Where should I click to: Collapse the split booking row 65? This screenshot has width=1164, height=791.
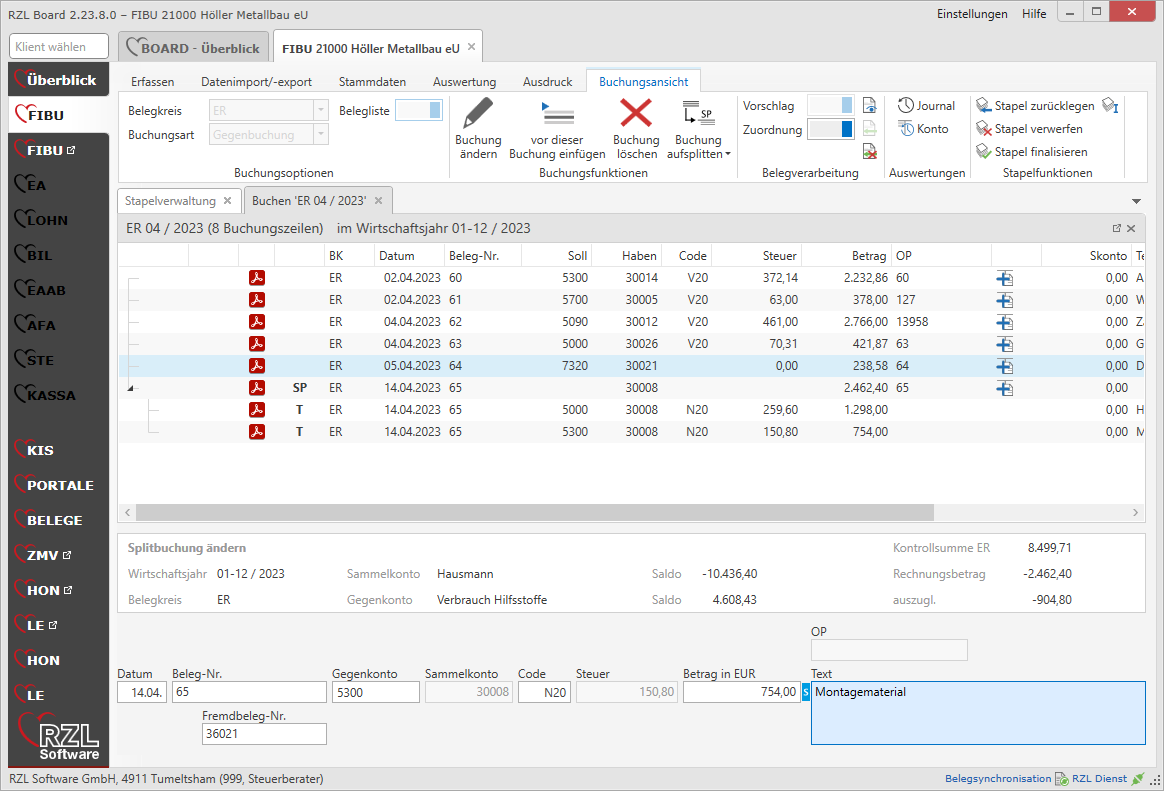(131, 388)
